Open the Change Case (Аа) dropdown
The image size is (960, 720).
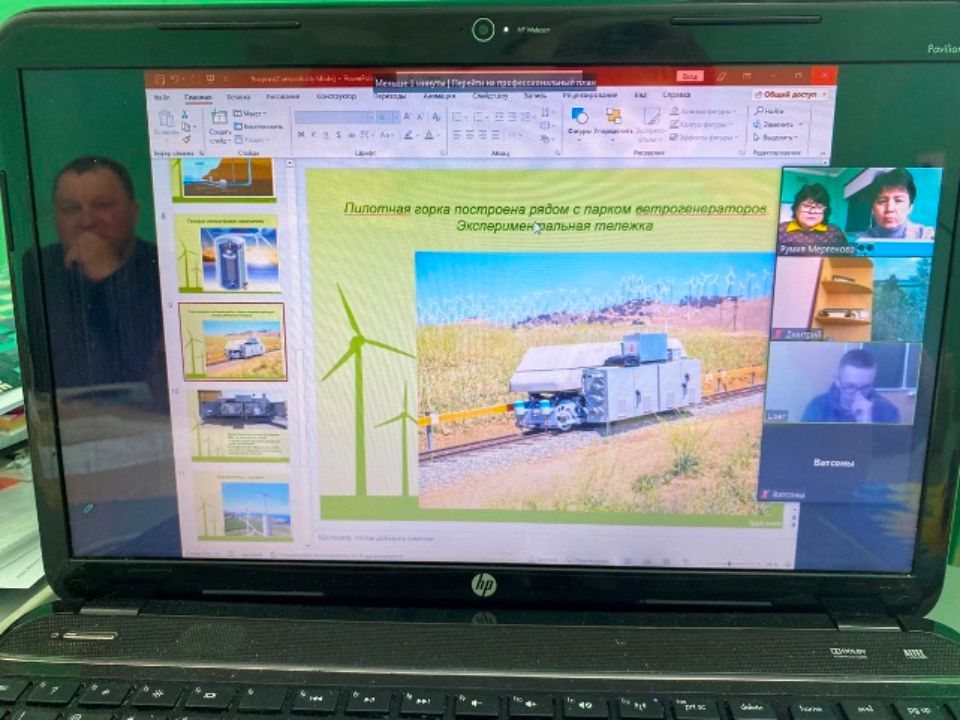[x=387, y=135]
